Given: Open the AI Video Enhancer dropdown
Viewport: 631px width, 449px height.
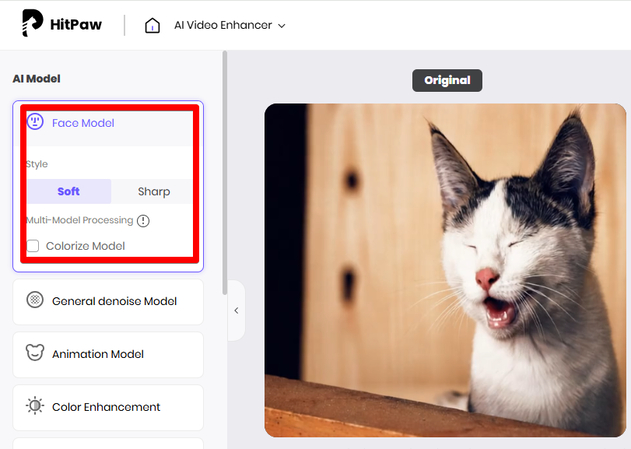Looking at the screenshot, I should coord(230,25).
